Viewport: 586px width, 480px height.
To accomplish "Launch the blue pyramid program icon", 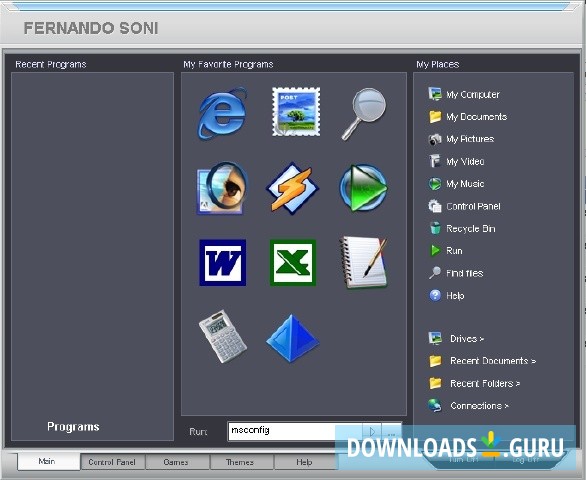I will (293, 338).
